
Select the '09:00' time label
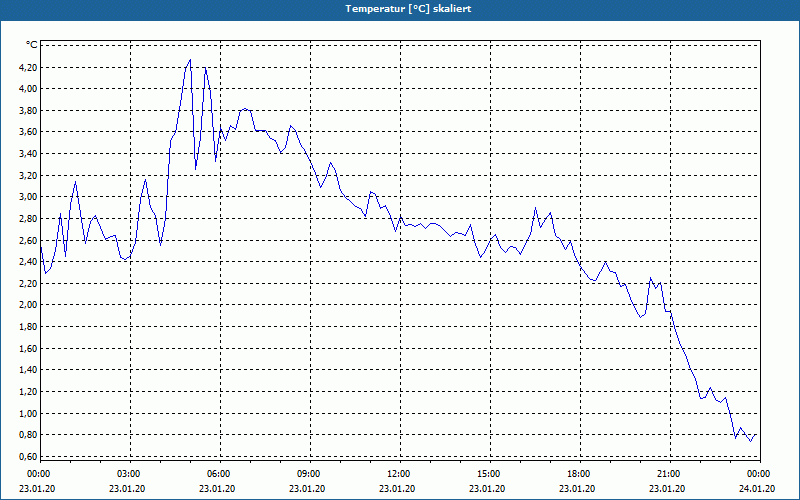(x=310, y=474)
